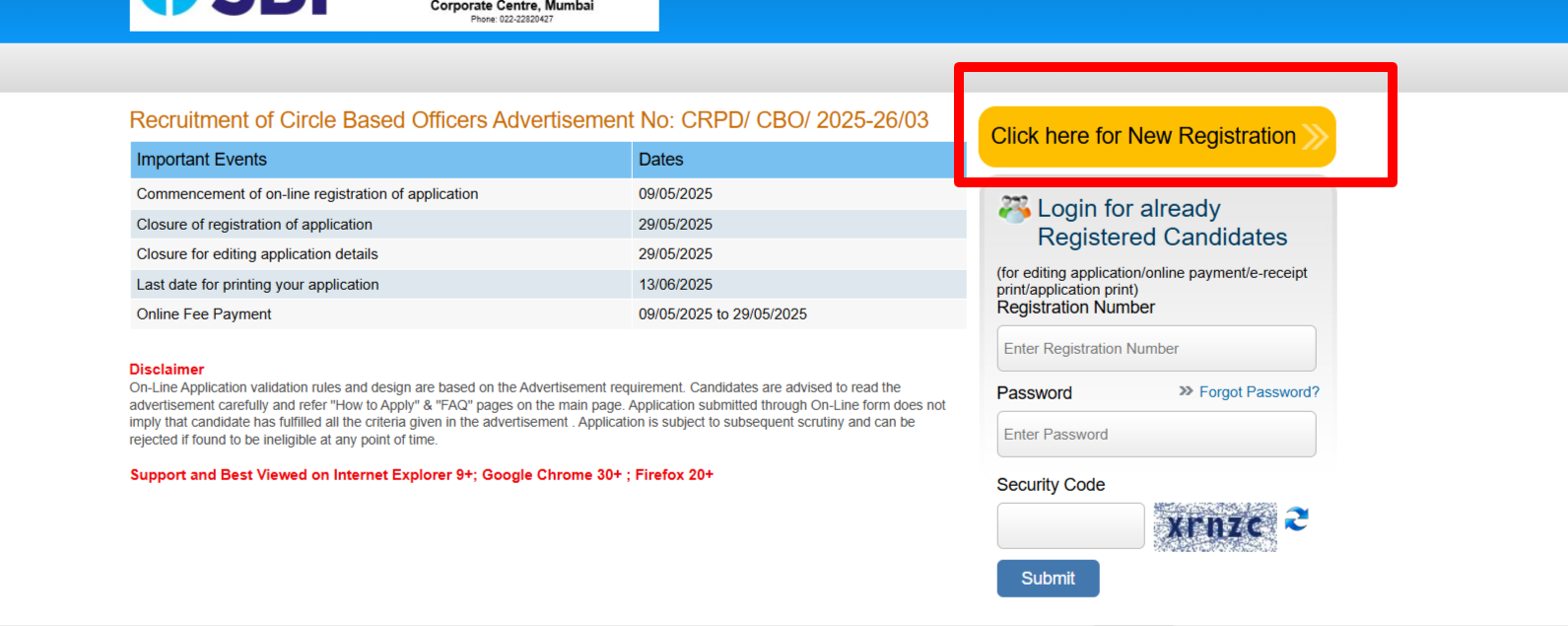Focus the Enter Registration Number field
This screenshot has height=626, width=1568.
point(1156,349)
